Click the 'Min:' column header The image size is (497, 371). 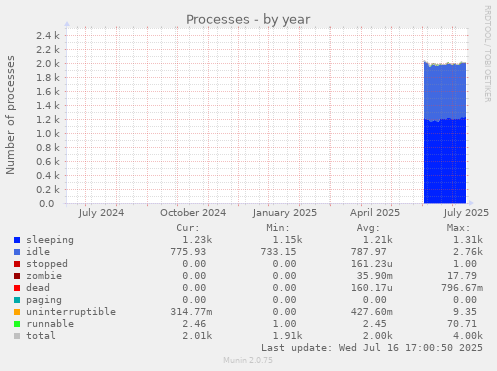coord(278,228)
